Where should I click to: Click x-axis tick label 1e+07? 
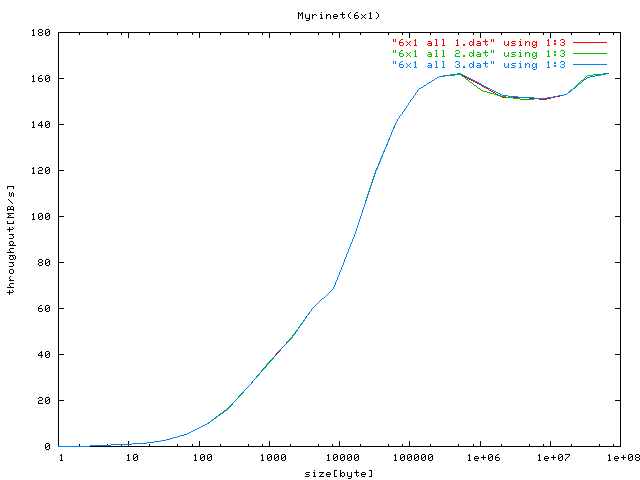pyautogui.click(x=554, y=458)
